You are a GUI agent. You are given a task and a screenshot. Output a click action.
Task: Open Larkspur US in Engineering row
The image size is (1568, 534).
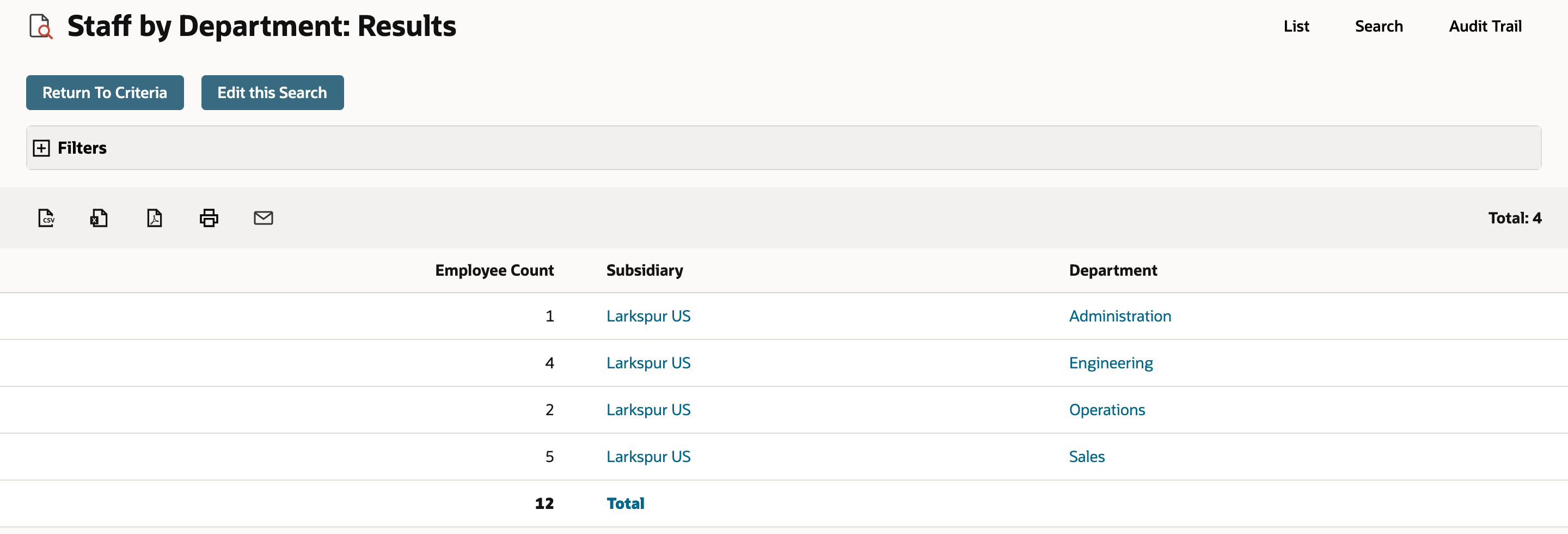click(x=648, y=363)
